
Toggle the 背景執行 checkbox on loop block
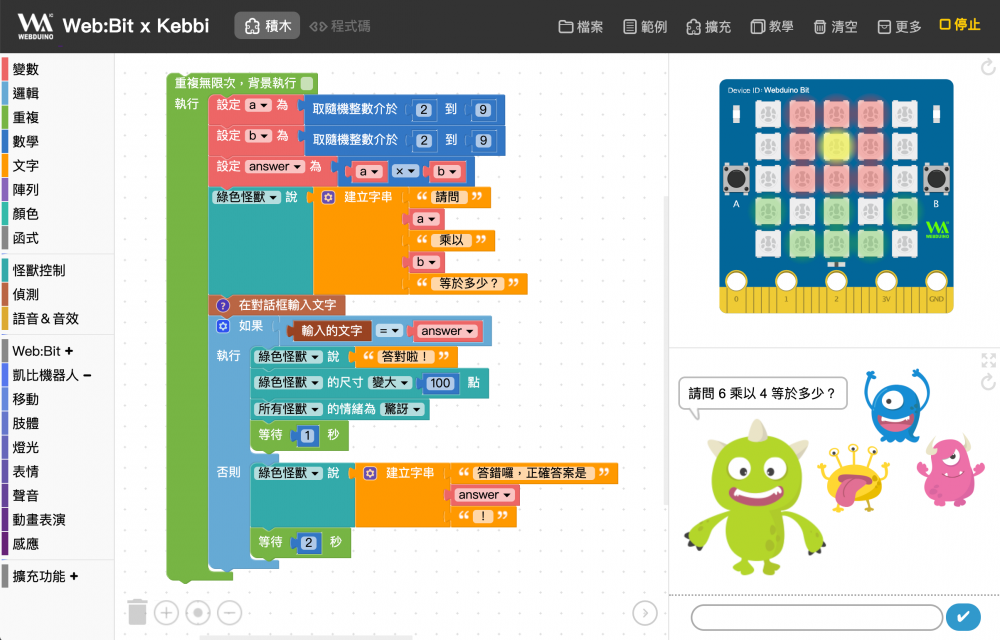coord(307,84)
